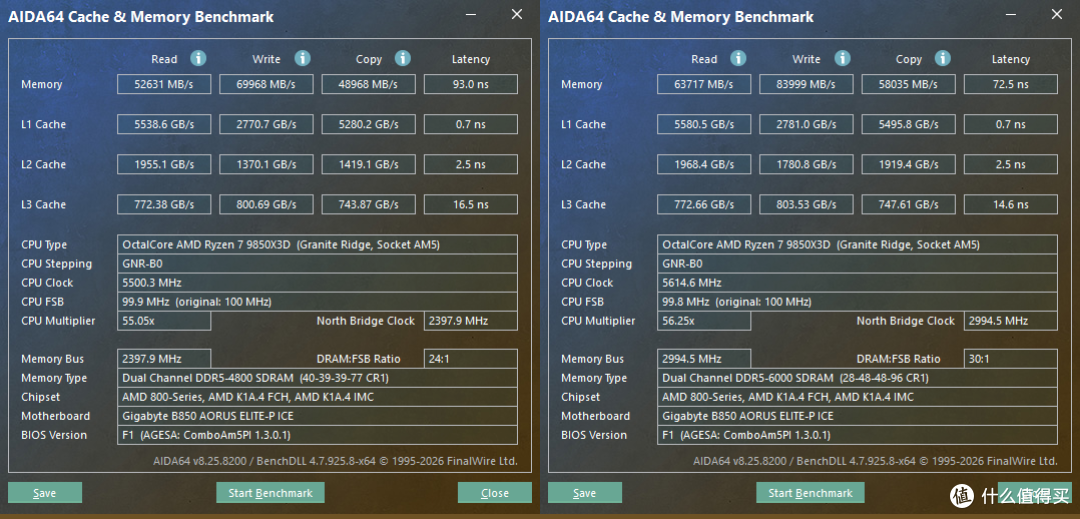Viewport: 1080px width, 519px height.
Task: Click the 5280.2 GB/s L1 copy field
Action: [368, 125]
